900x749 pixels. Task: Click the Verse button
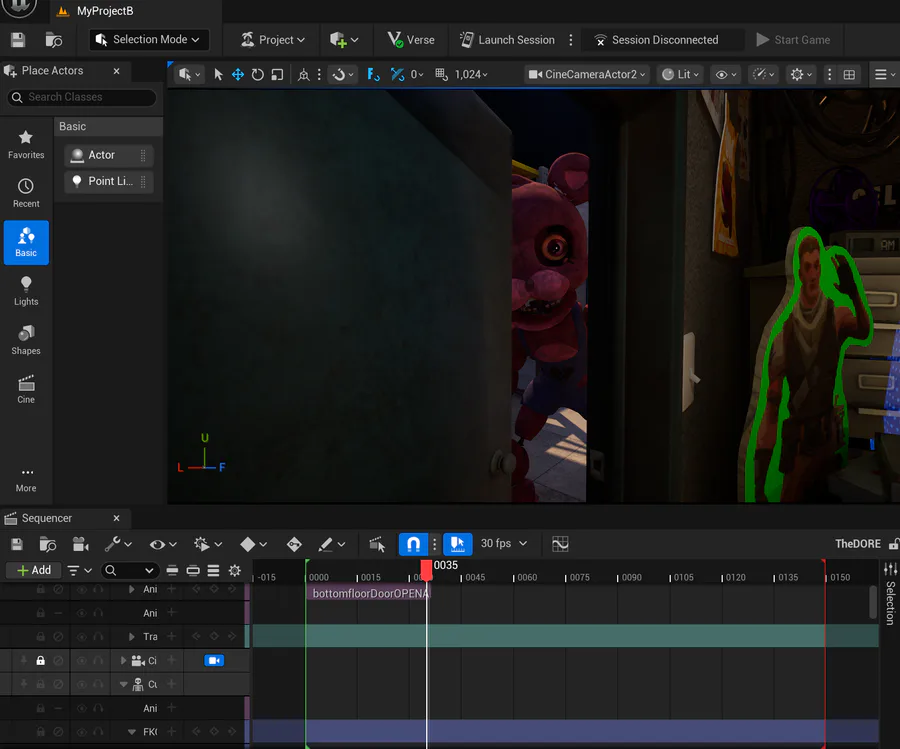click(x=411, y=40)
